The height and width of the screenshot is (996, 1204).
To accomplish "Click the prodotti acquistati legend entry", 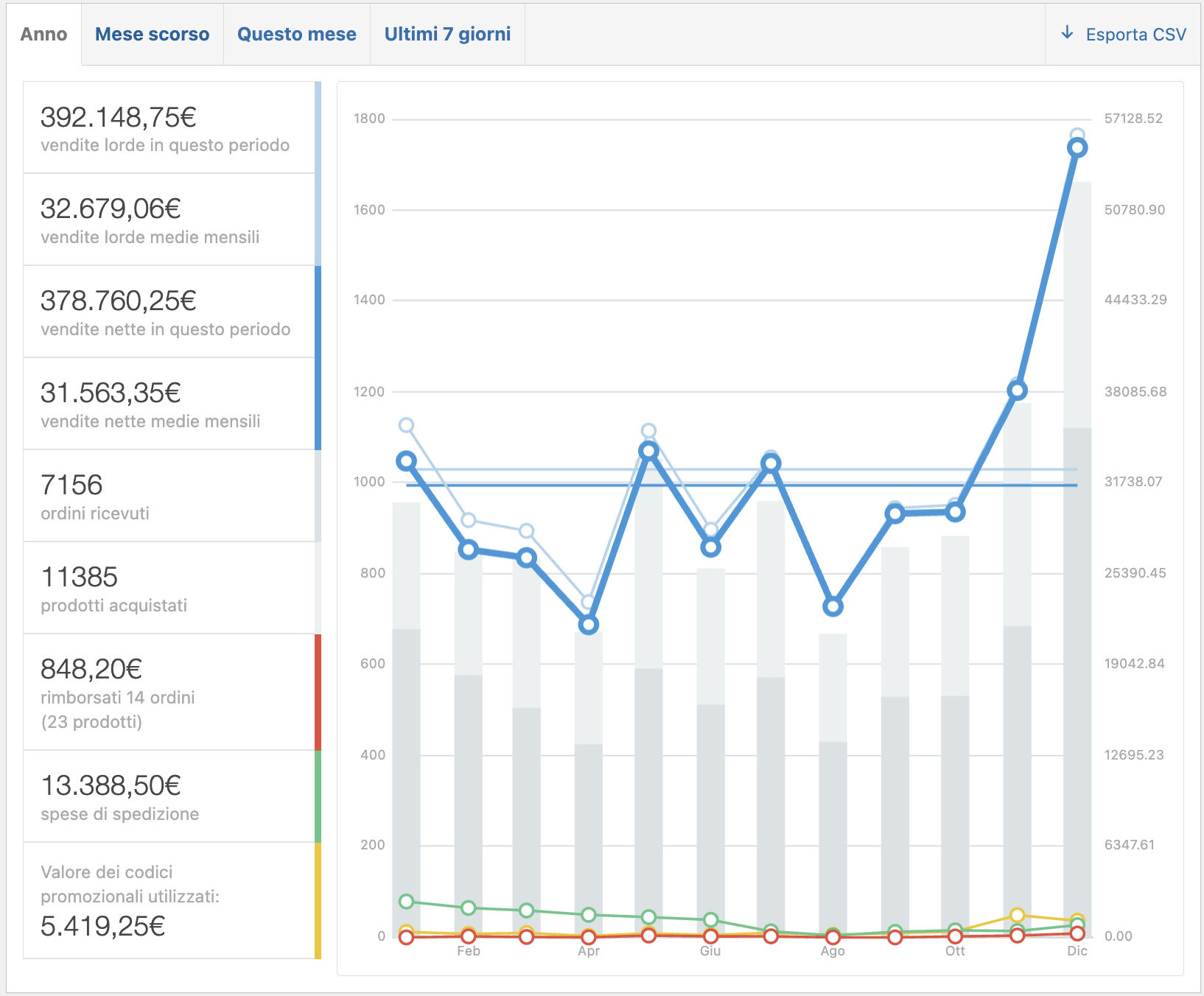I will (x=169, y=588).
